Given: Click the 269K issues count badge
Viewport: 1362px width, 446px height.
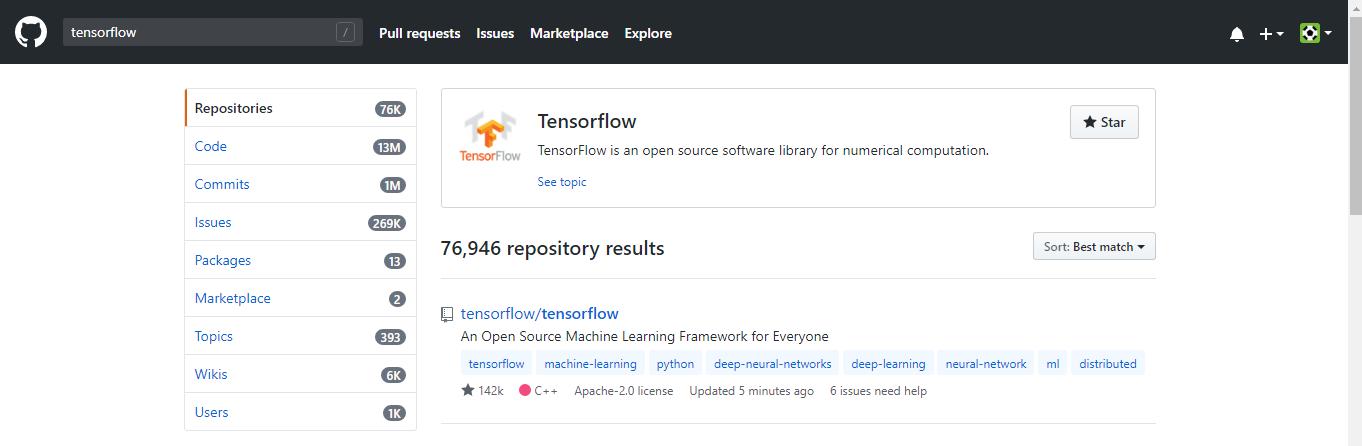Looking at the screenshot, I should click(x=387, y=223).
